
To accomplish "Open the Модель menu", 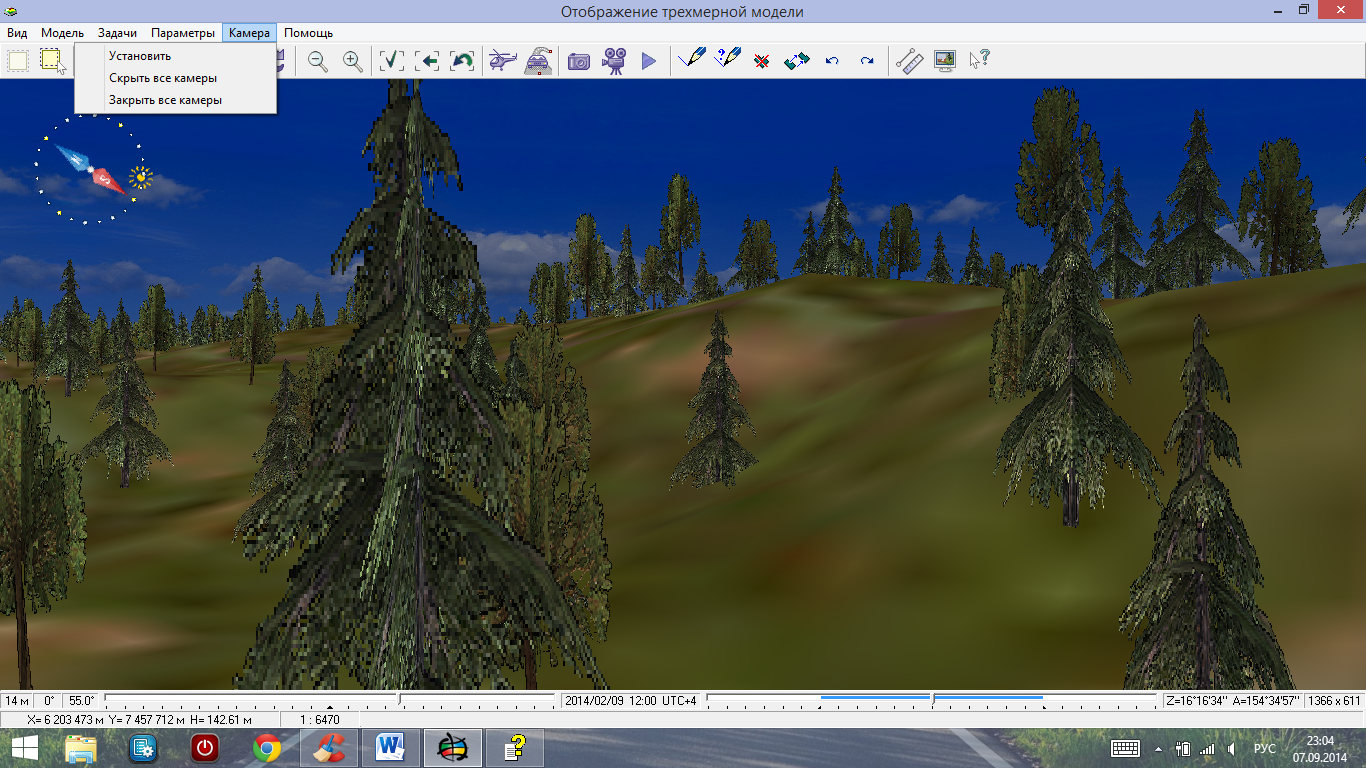I will [x=62, y=33].
